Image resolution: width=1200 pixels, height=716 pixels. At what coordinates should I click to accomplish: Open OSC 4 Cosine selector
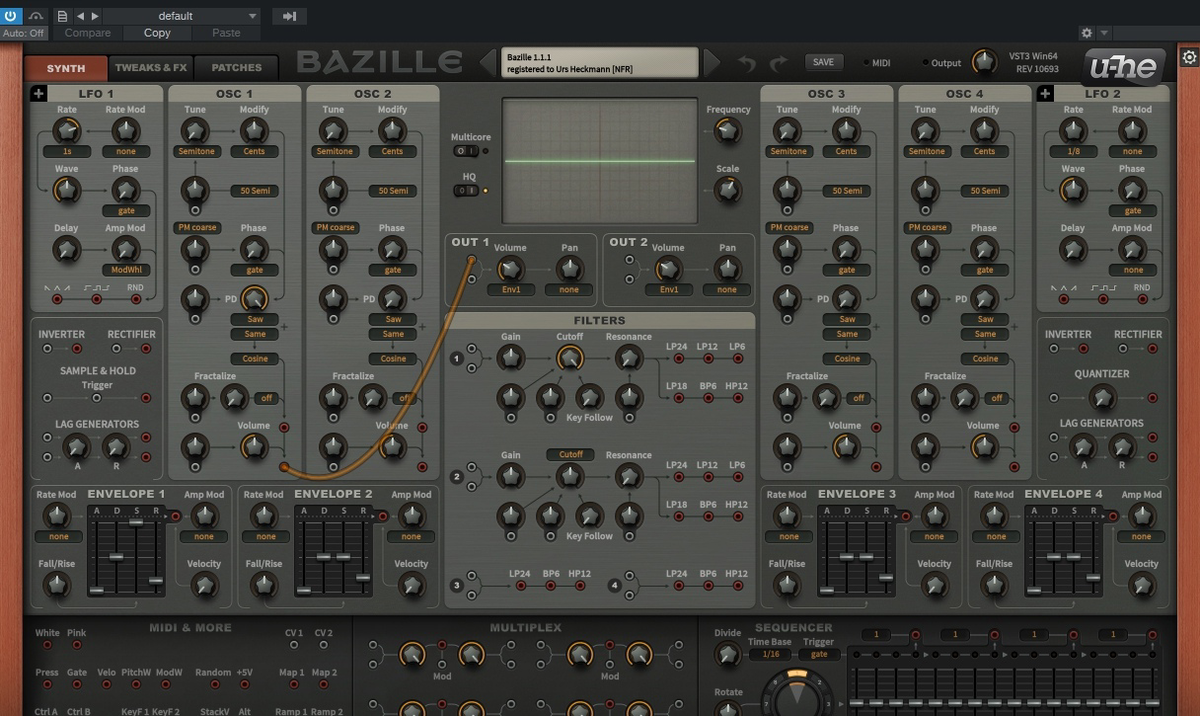tap(985, 358)
